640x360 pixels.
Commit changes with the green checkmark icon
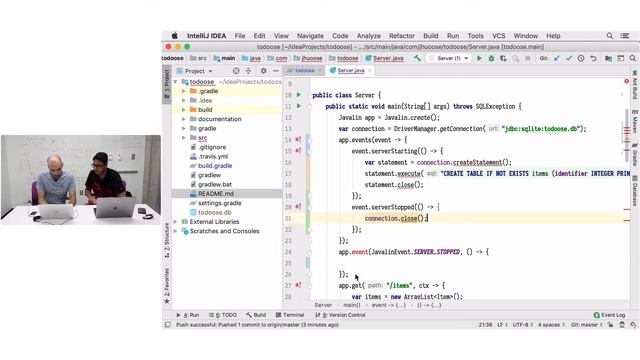pyautogui.click(x=569, y=58)
